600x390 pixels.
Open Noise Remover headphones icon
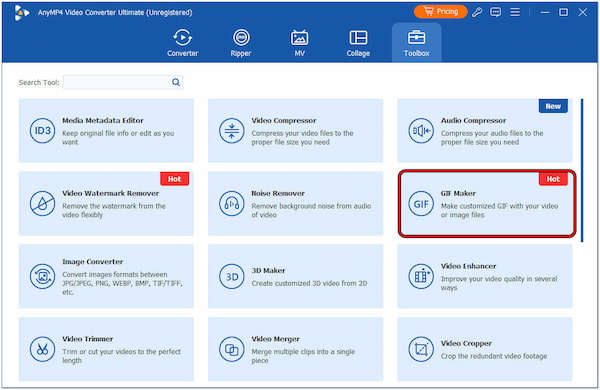(232, 204)
